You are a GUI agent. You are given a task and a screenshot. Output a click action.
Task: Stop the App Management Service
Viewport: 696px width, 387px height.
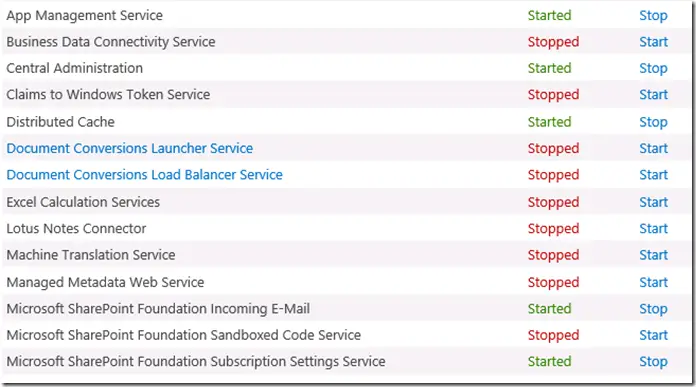[x=653, y=16]
